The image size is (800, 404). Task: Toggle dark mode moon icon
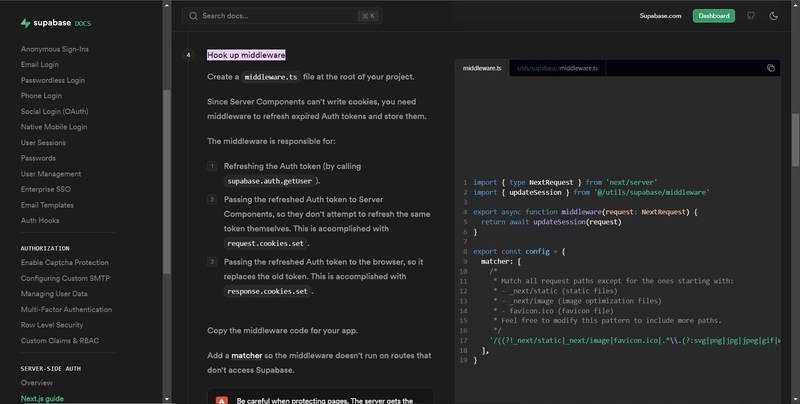pos(773,16)
